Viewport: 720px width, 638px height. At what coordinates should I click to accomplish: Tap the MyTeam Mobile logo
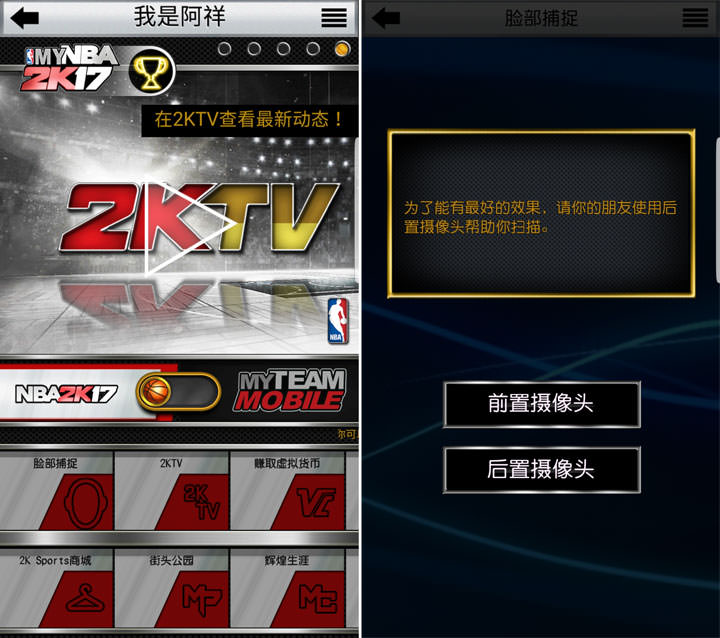(289, 391)
